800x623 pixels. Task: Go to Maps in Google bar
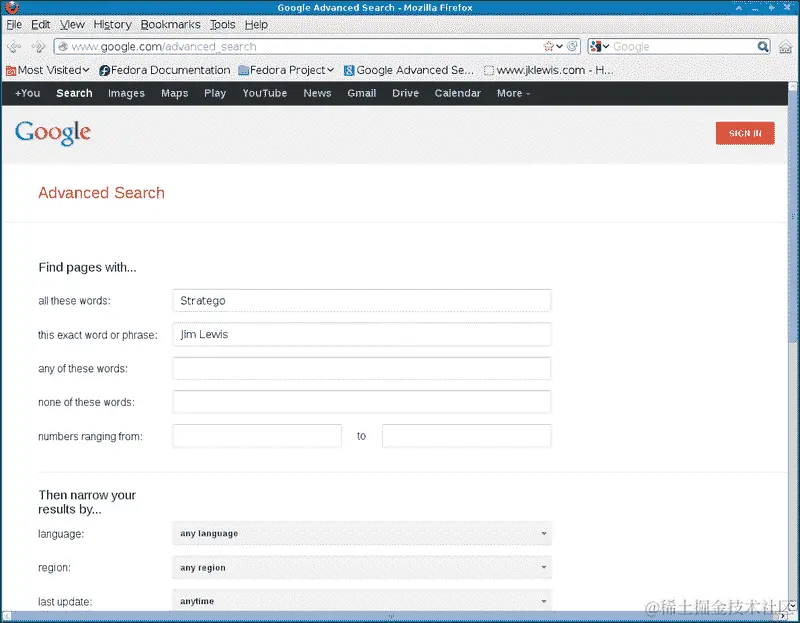click(175, 93)
